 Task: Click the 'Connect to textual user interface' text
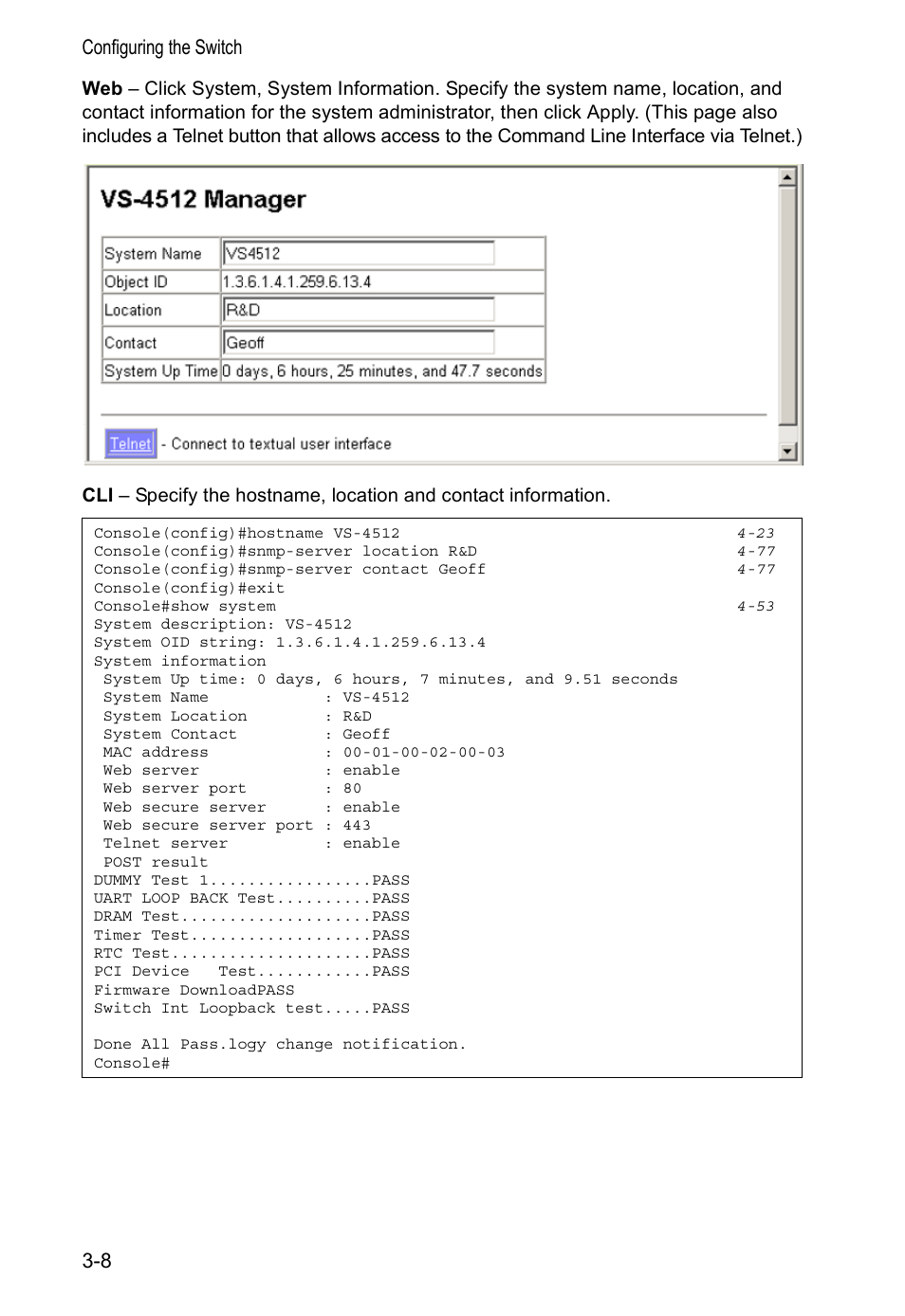pyautogui.click(x=281, y=444)
